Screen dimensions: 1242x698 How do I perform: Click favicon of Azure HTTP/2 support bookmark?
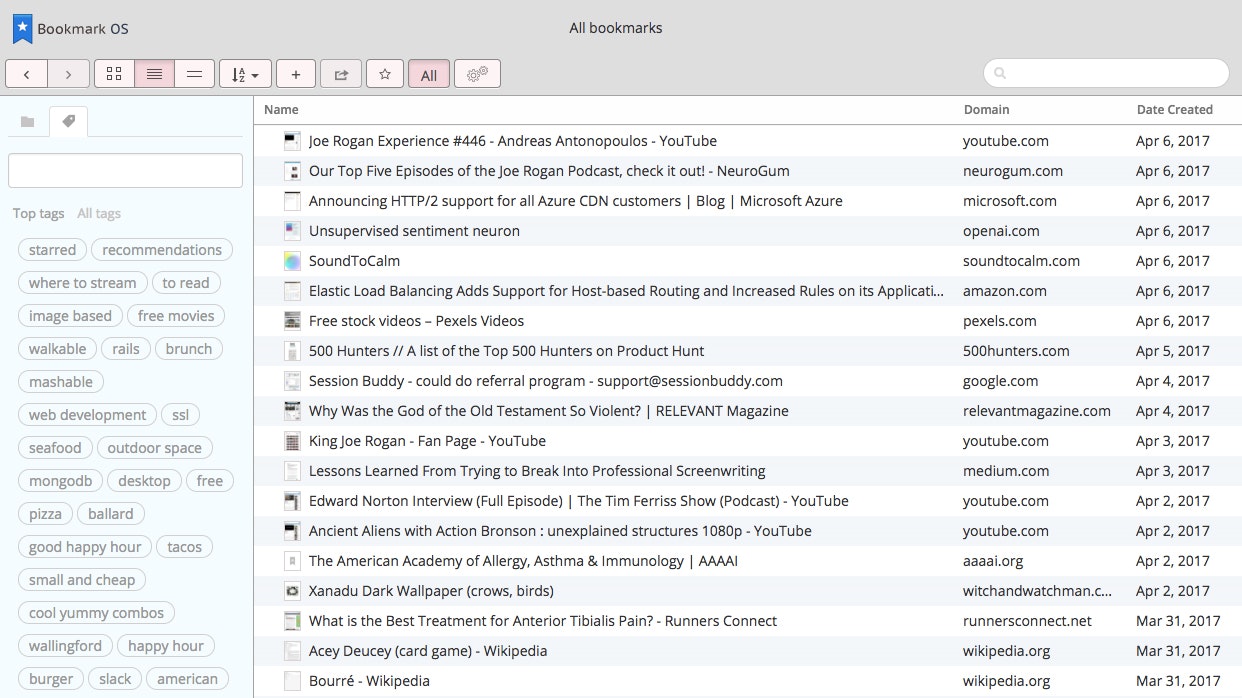(292, 201)
